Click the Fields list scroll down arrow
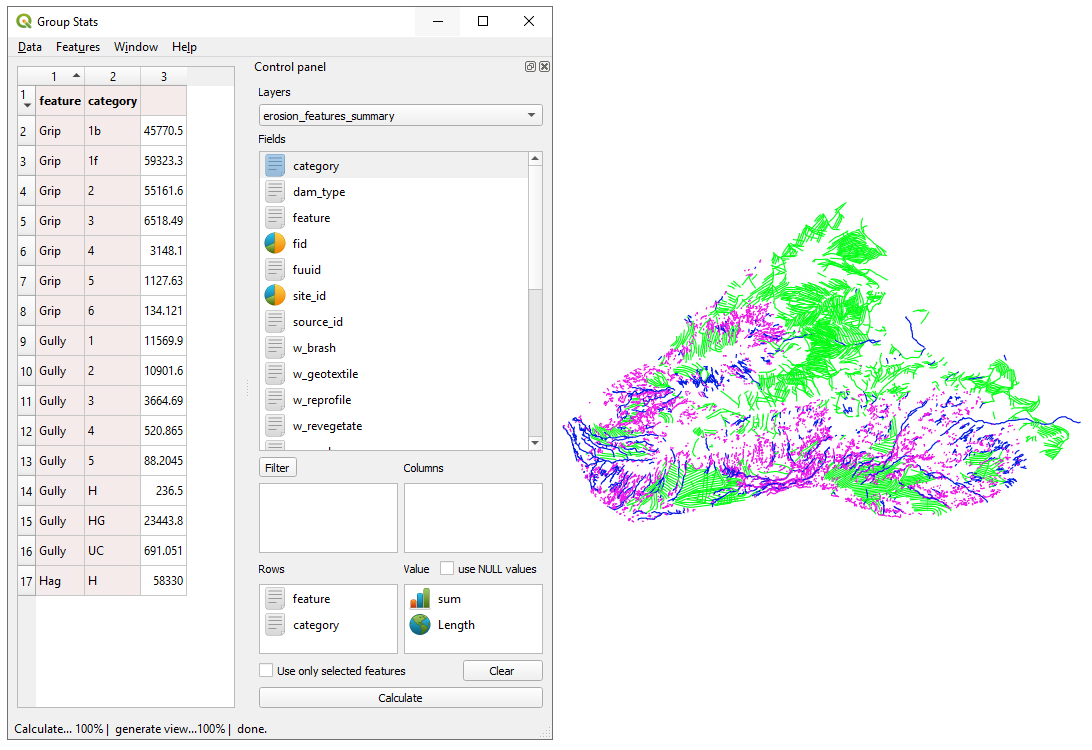Screen dimensions: 1092x750 tap(535, 443)
